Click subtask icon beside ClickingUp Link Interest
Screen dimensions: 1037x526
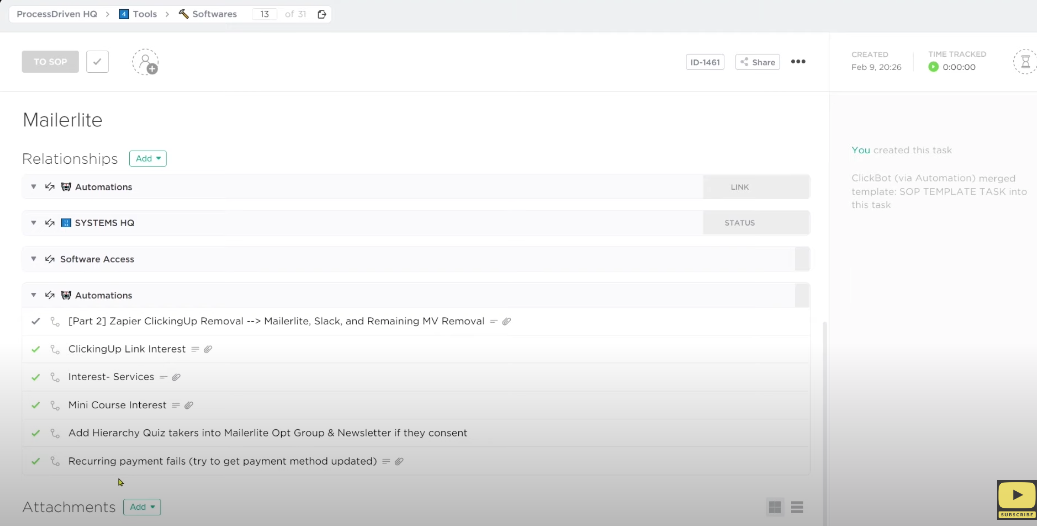(x=56, y=349)
